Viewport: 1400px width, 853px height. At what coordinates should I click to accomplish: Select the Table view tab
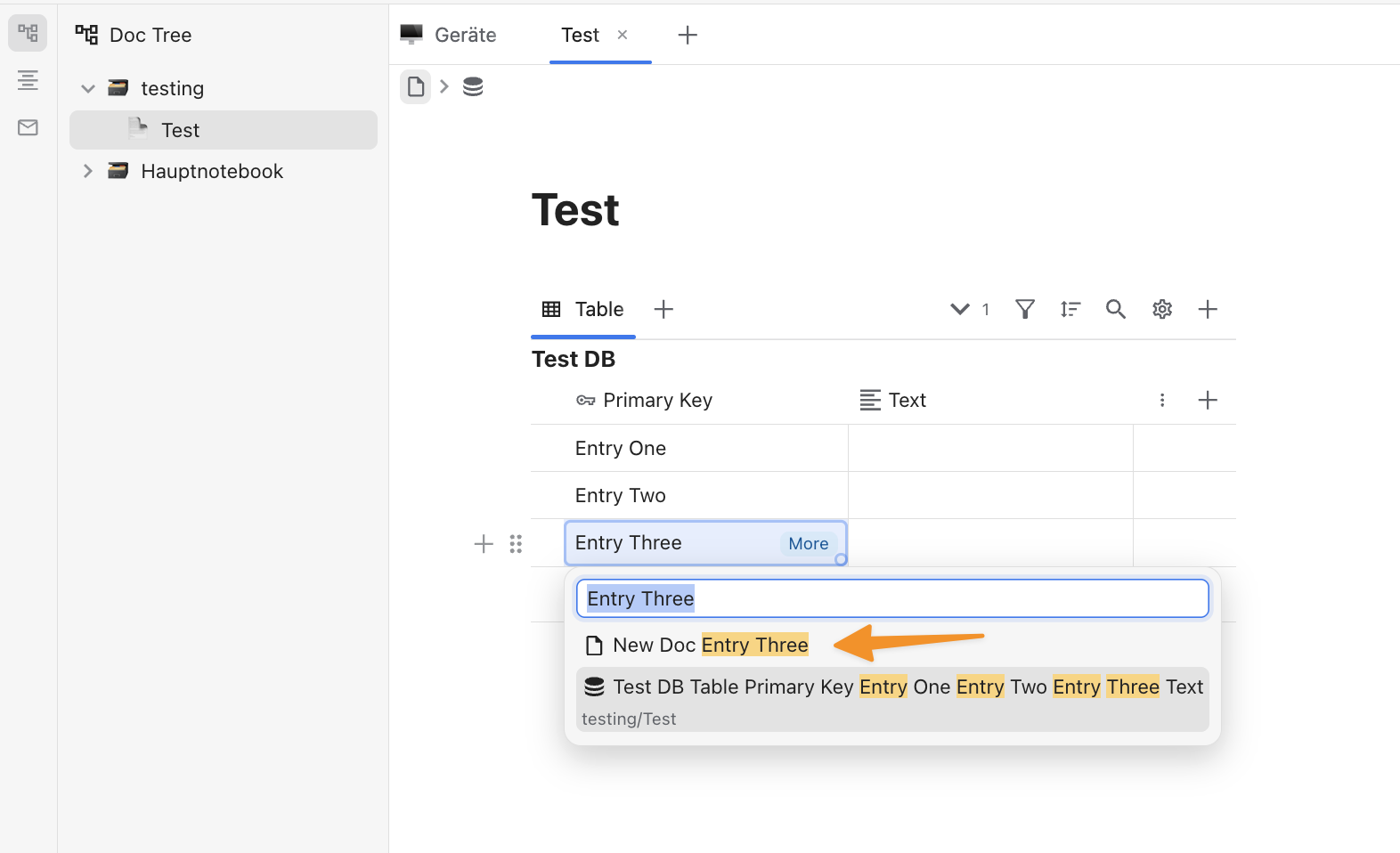click(x=583, y=309)
